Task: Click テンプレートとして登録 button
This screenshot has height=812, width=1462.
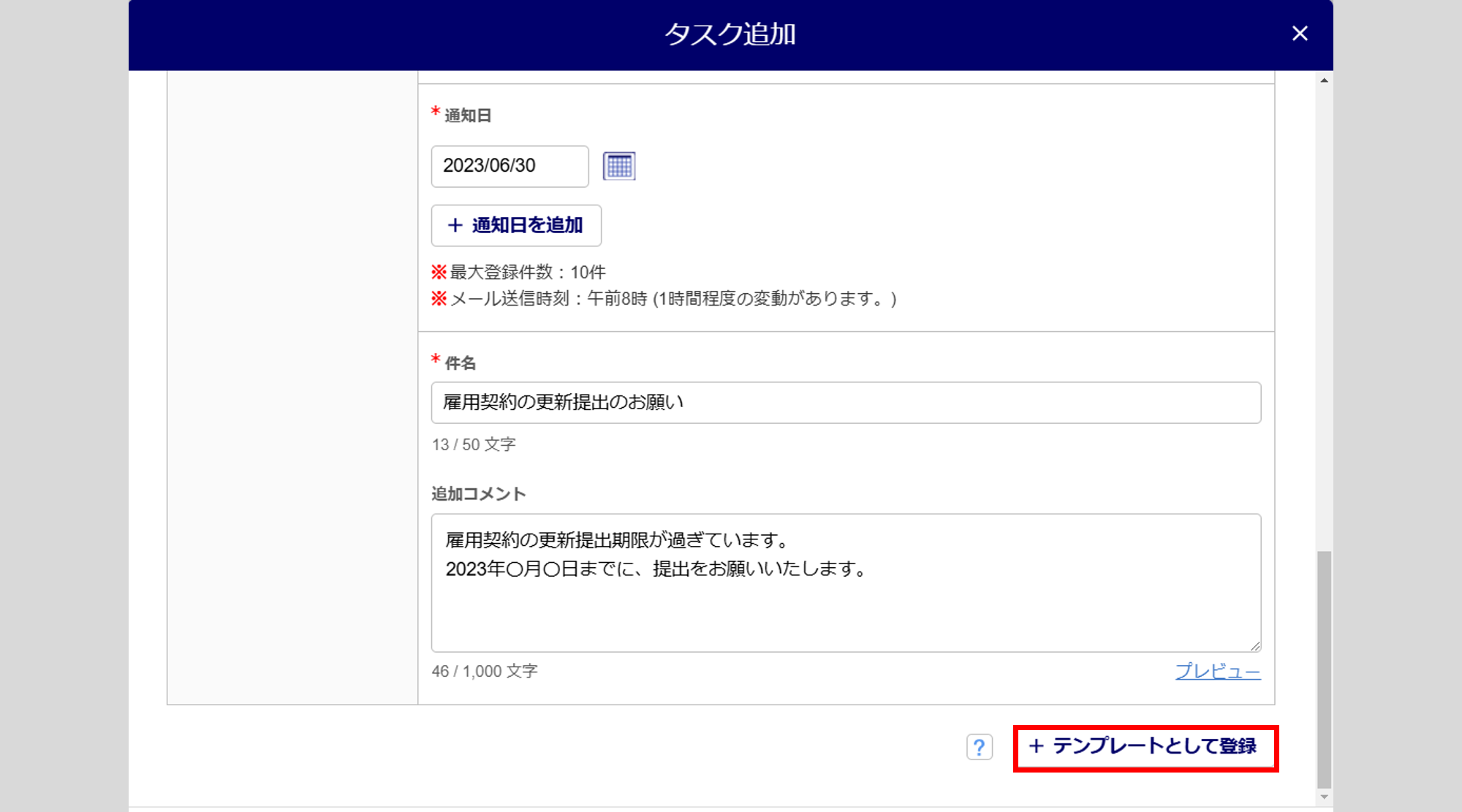Action: [1145, 747]
